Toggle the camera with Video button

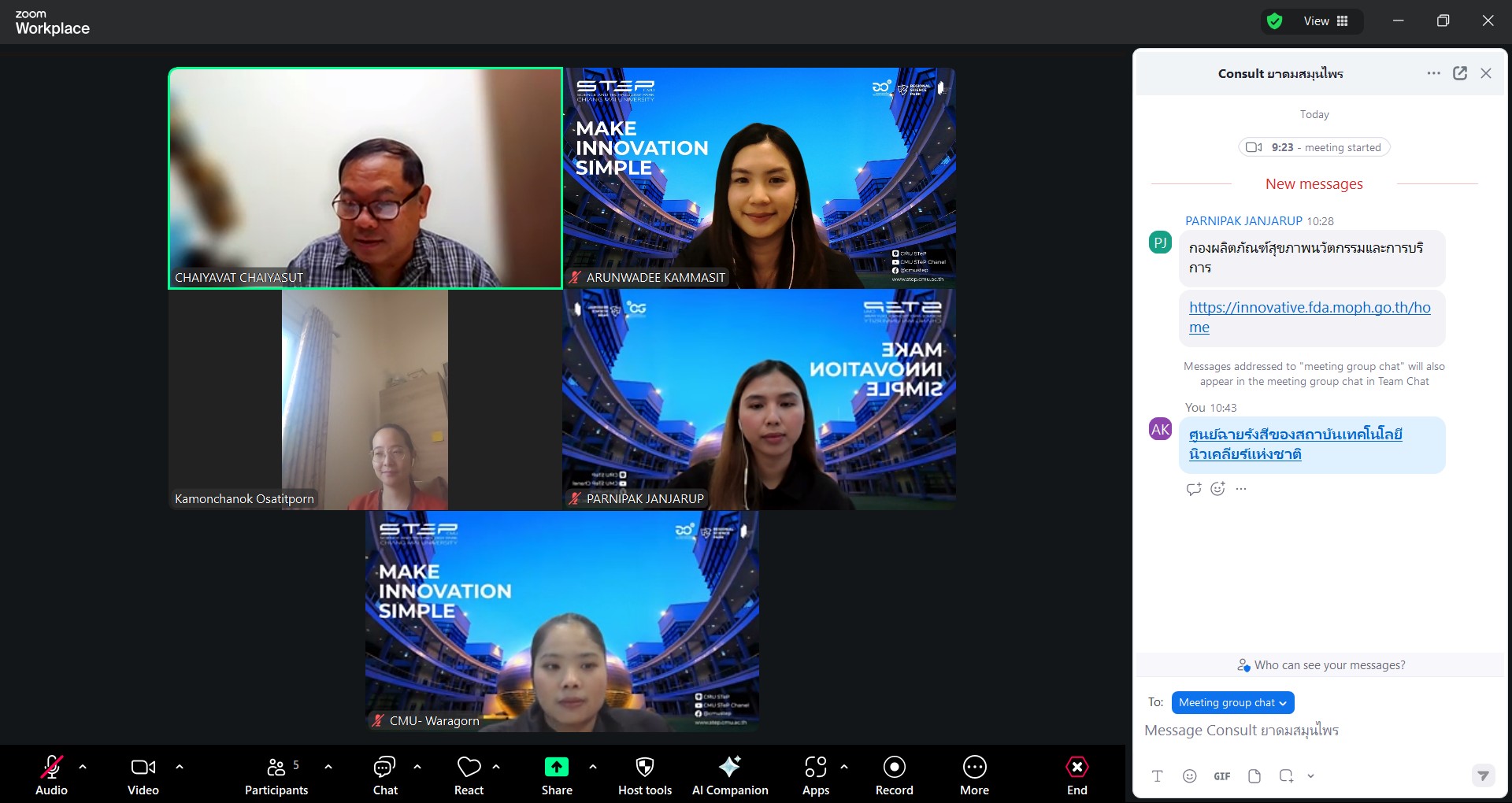(143, 775)
